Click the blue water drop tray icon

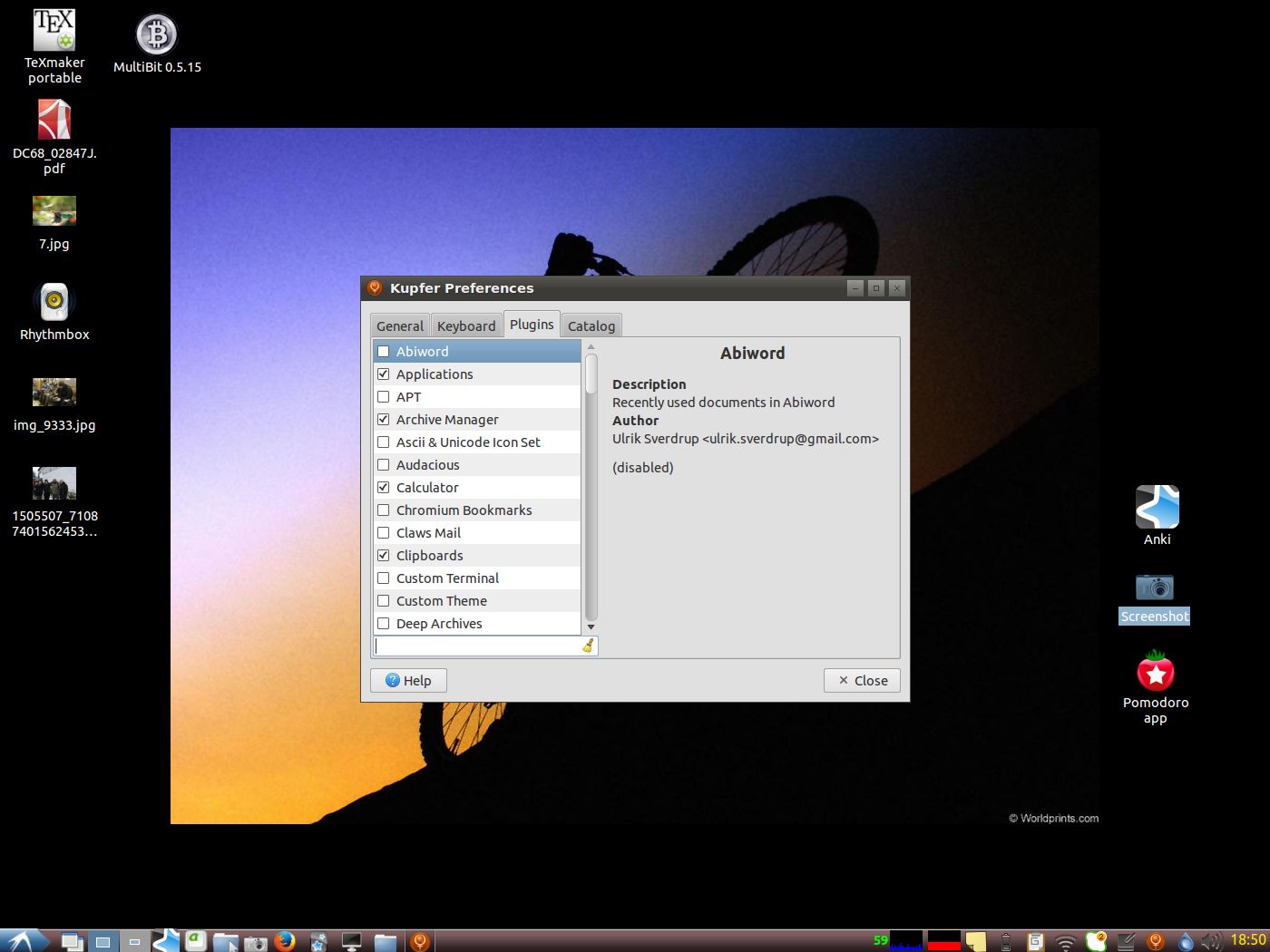point(1186,942)
